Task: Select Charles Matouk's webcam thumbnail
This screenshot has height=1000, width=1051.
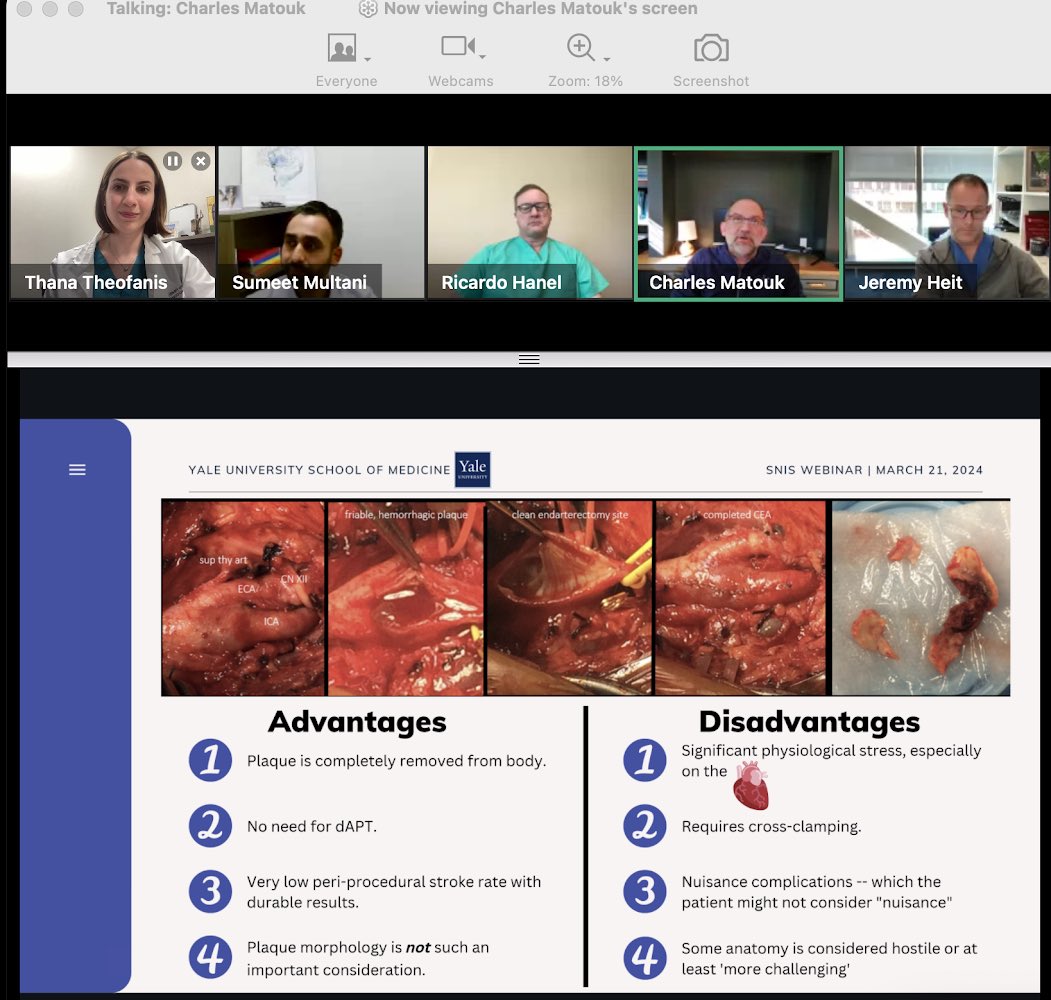Action: 737,220
